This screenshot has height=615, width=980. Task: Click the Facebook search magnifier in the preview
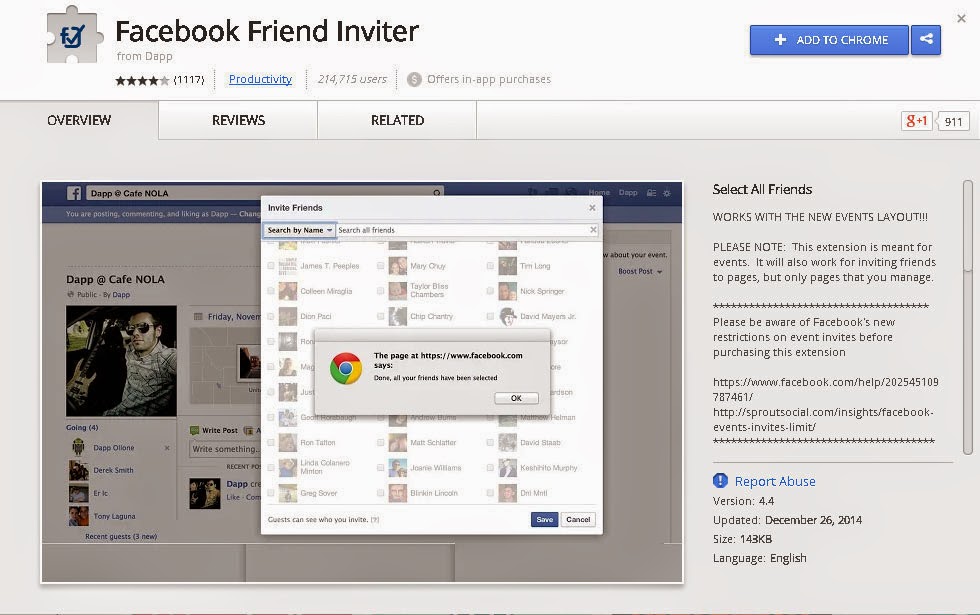click(x=436, y=193)
